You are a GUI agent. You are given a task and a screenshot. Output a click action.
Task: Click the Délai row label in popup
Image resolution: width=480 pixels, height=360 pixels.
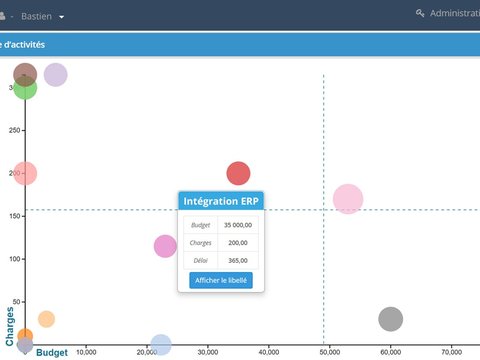pos(200,260)
